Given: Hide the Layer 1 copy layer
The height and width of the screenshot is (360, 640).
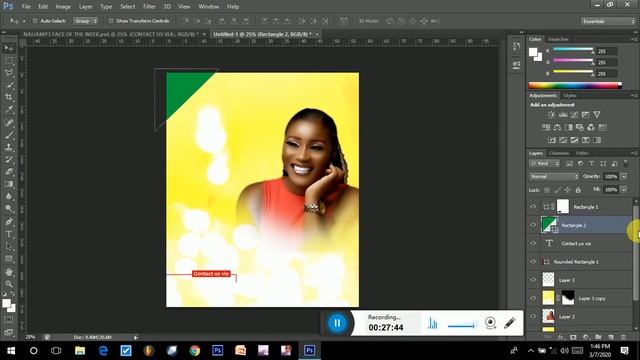Looking at the screenshot, I should pyautogui.click(x=533, y=298).
